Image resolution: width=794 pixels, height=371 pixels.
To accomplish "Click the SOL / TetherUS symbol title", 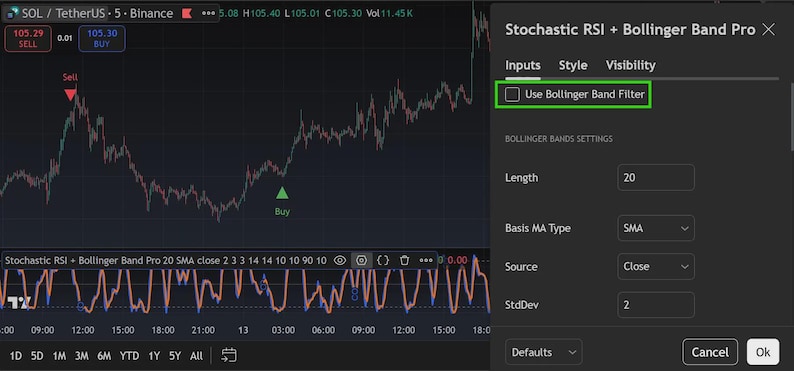I will coord(64,13).
